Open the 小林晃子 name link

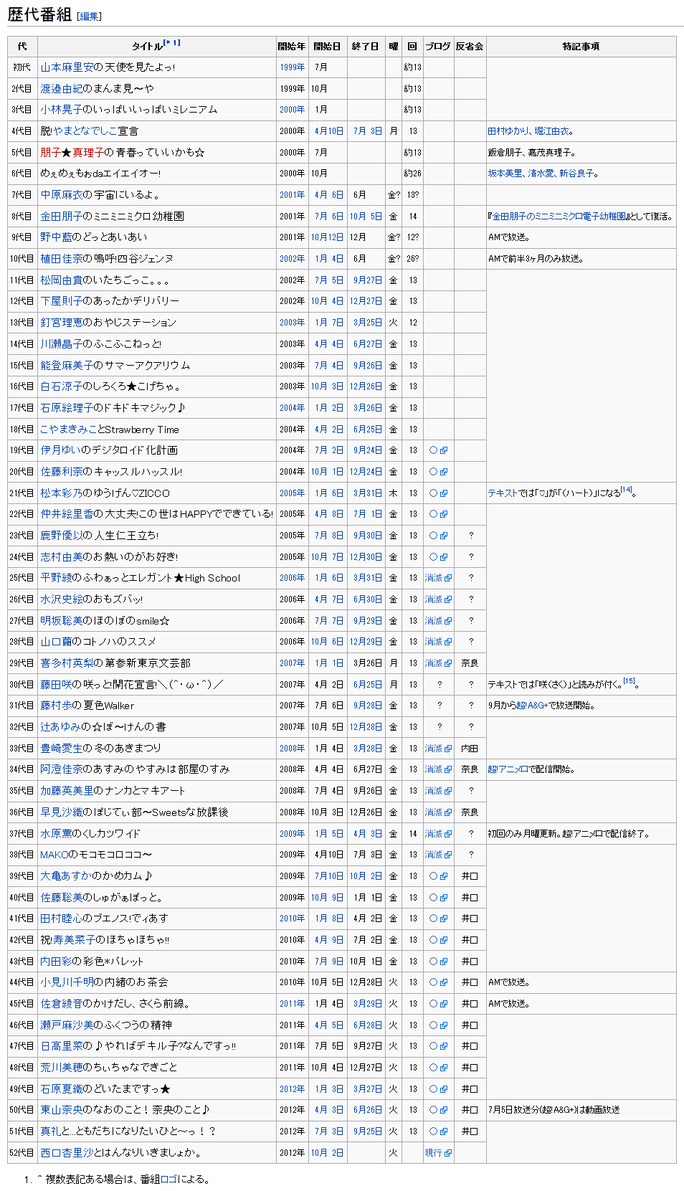coord(62,110)
